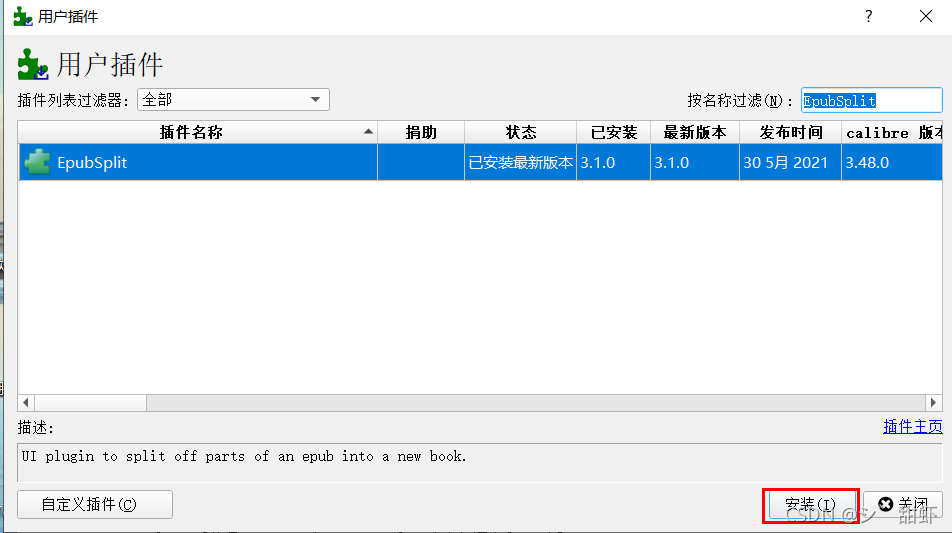Sort by 状态 column header
952x533 pixels.
(520, 132)
